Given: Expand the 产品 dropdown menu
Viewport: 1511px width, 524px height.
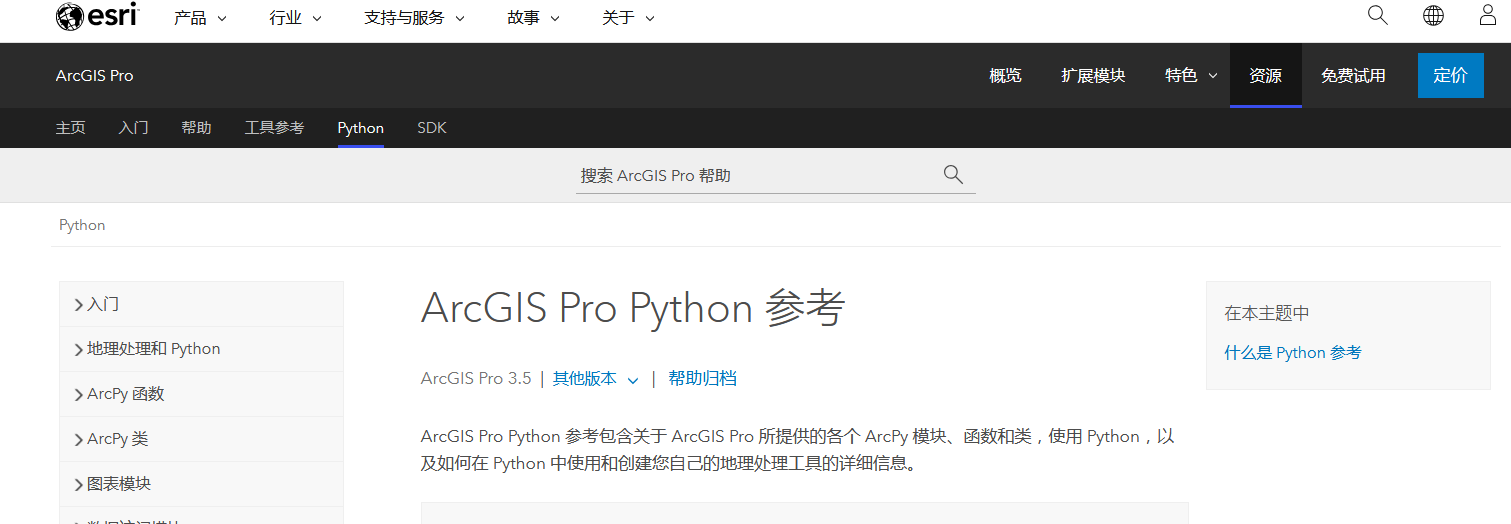Looking at the screenshot, I should 200,18.
